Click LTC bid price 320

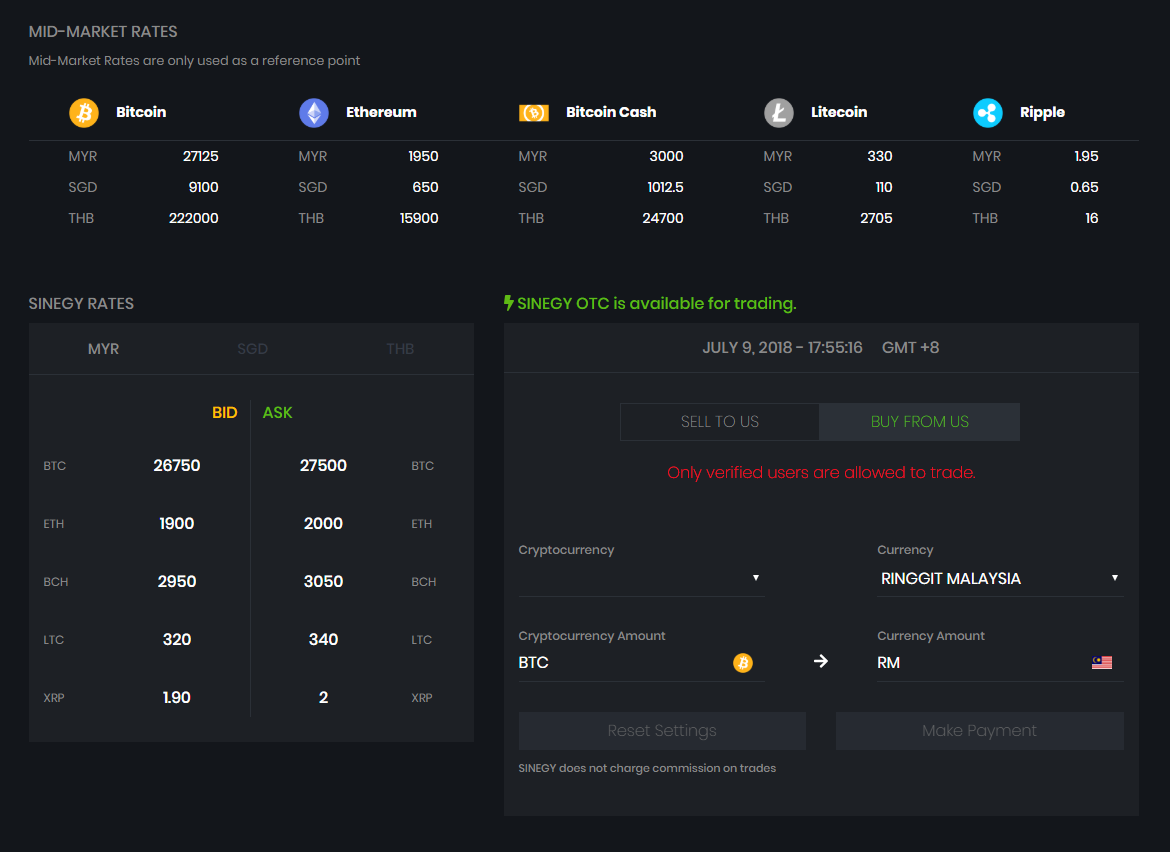pos(177,639)
